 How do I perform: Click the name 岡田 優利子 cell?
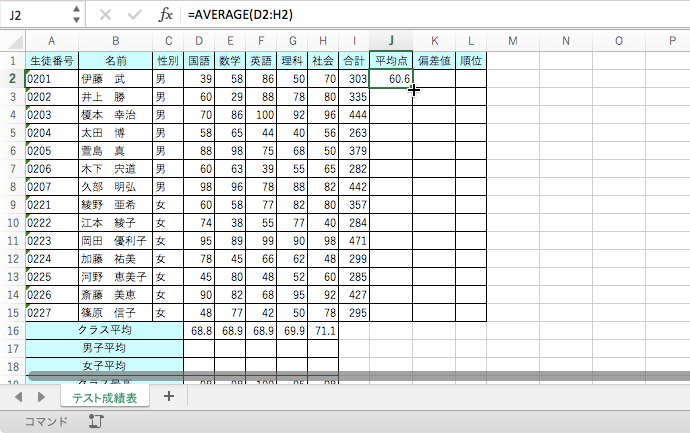tap(116, 241)
